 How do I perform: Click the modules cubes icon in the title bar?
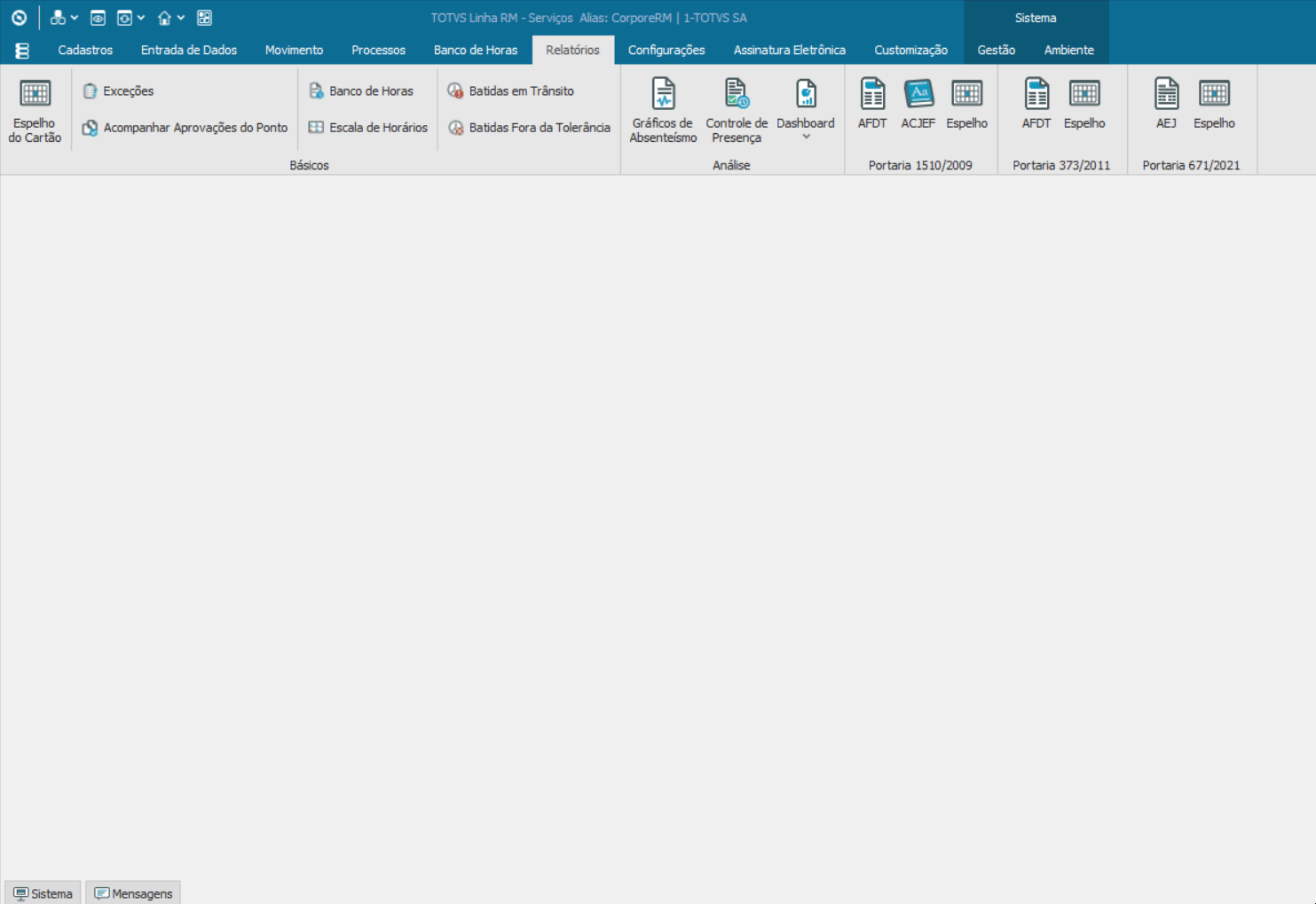tap(58, 18)
